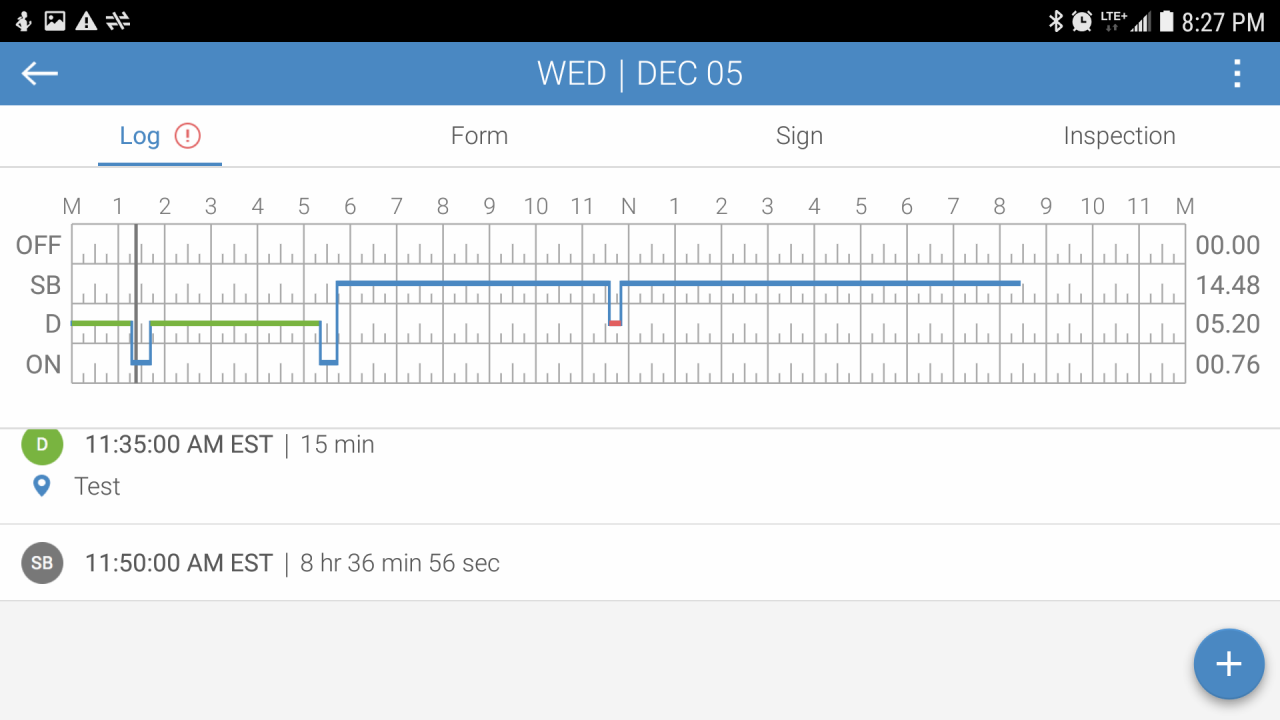
Task: Tap the red violation segment on graph
Action: [x=615, y=323]
